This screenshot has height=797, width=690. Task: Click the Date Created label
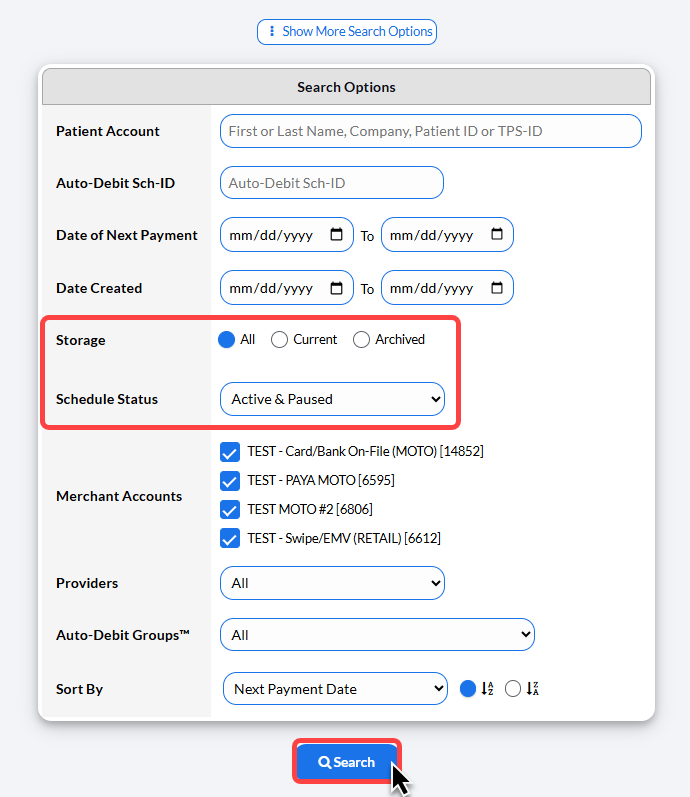(99, 288)
